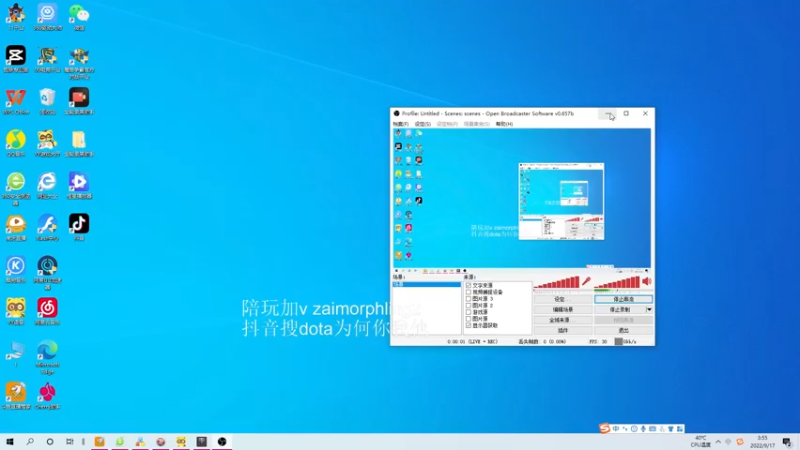
Task: Open the 设定(S) menu in OBS
Action: point(422,124)
